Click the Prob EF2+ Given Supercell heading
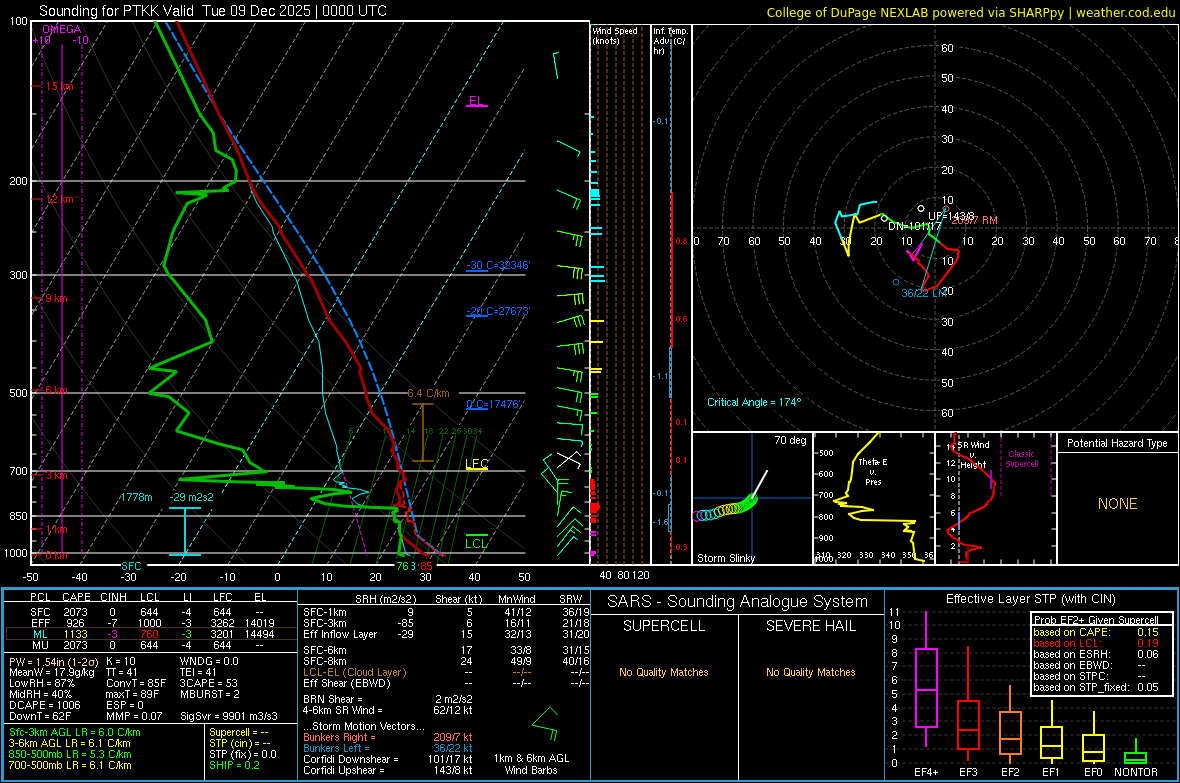The height and width of the screenshot is (783, 1180). click(1096, 620)
